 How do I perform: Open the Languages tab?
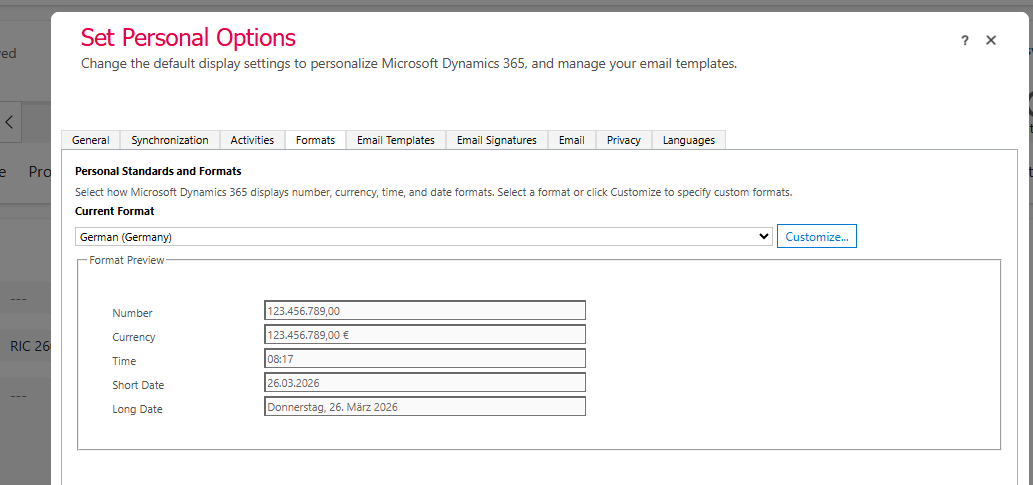(688, 140)
